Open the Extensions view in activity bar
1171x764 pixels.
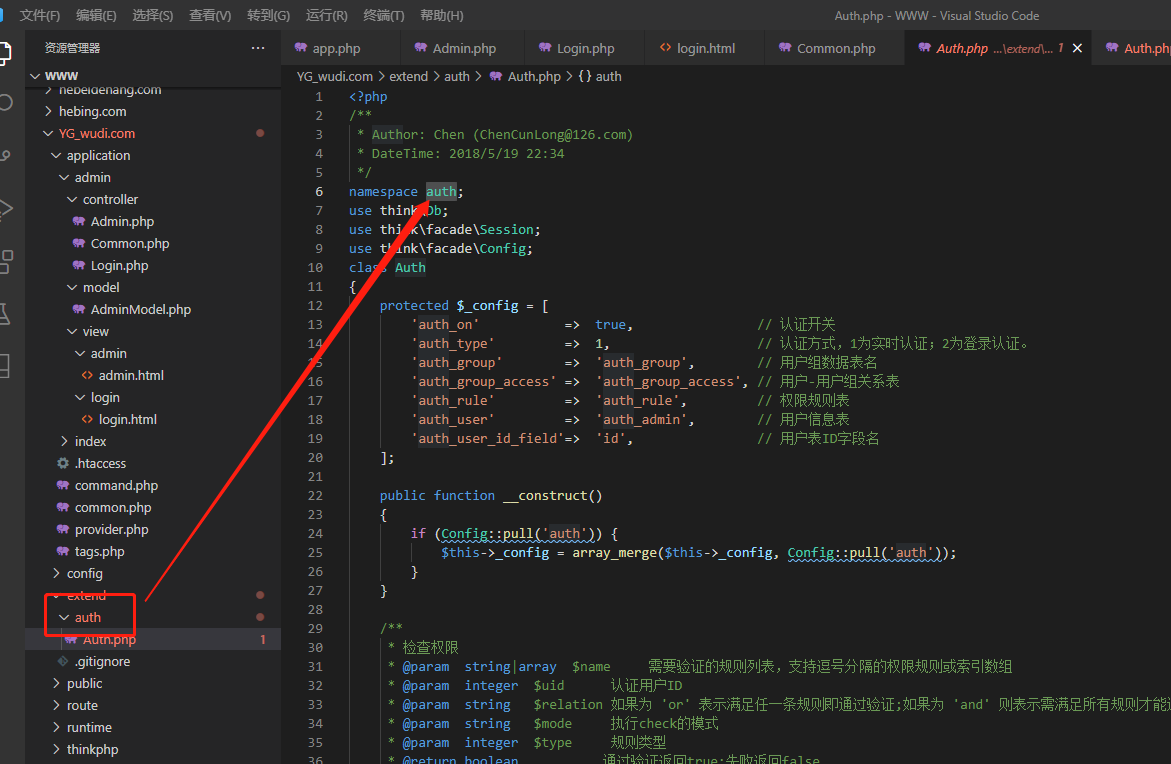(x=6, y=261)
